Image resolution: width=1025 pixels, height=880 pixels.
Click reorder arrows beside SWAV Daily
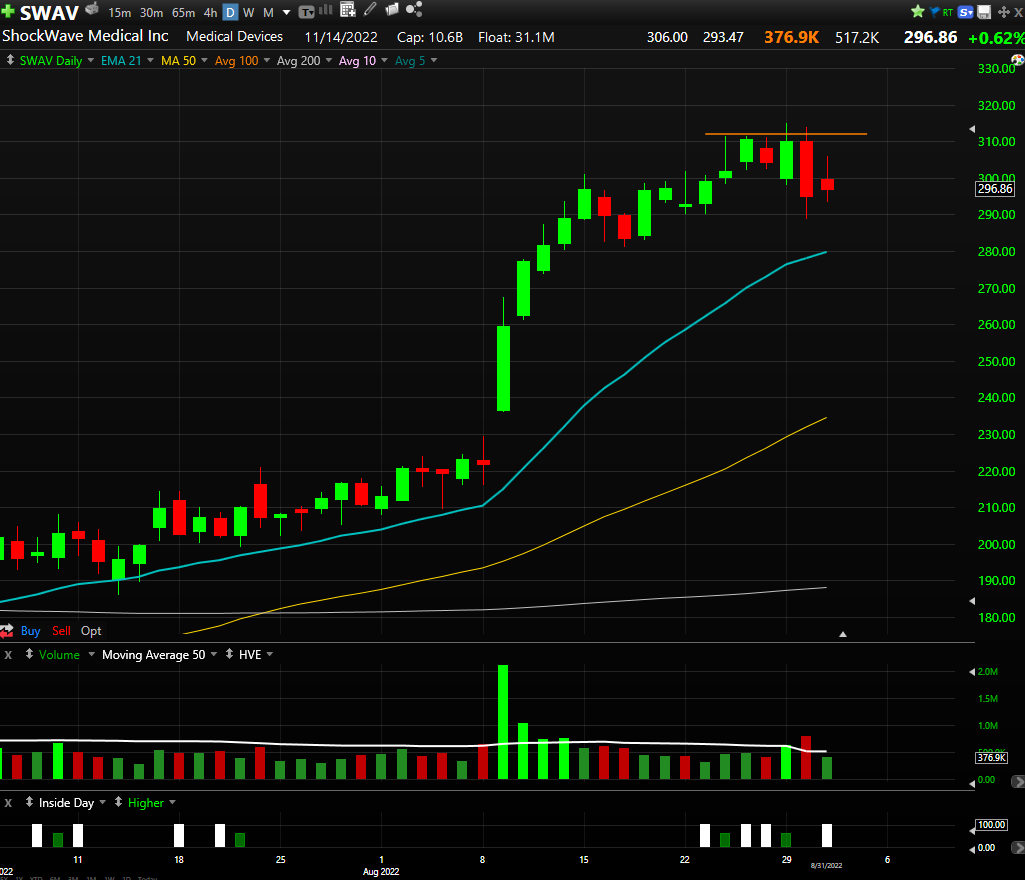tap(10, 60)
